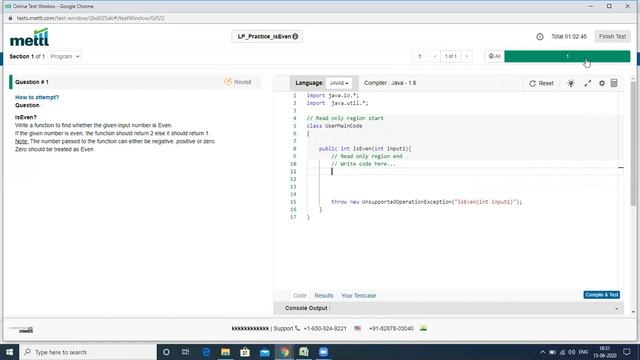Select the All questions filter
640x360 pixels.
495,56
